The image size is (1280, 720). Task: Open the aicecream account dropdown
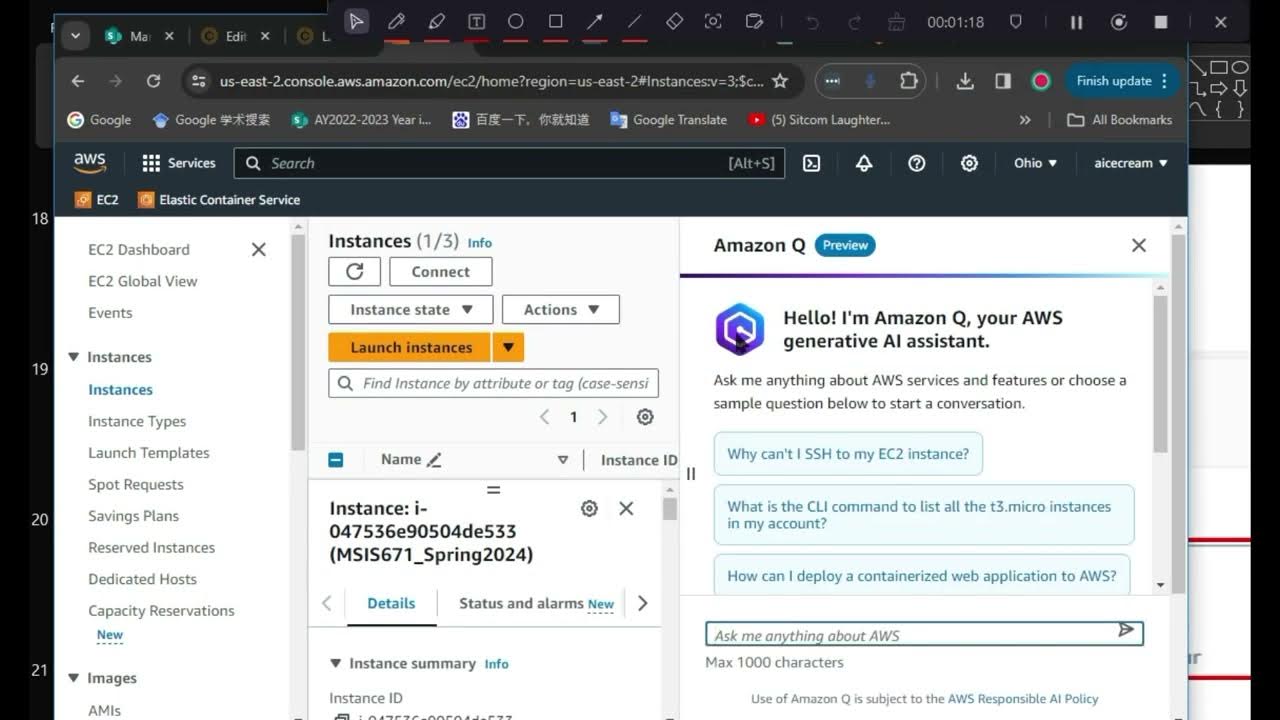click(x=1131, y=163)
